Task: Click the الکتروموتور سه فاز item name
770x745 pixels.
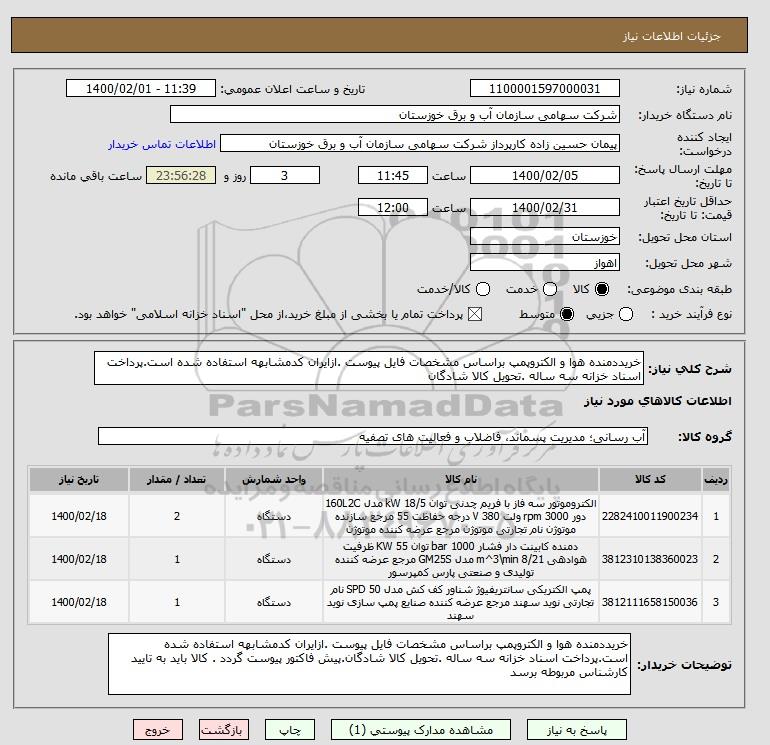Action: (x=461, y=516)
